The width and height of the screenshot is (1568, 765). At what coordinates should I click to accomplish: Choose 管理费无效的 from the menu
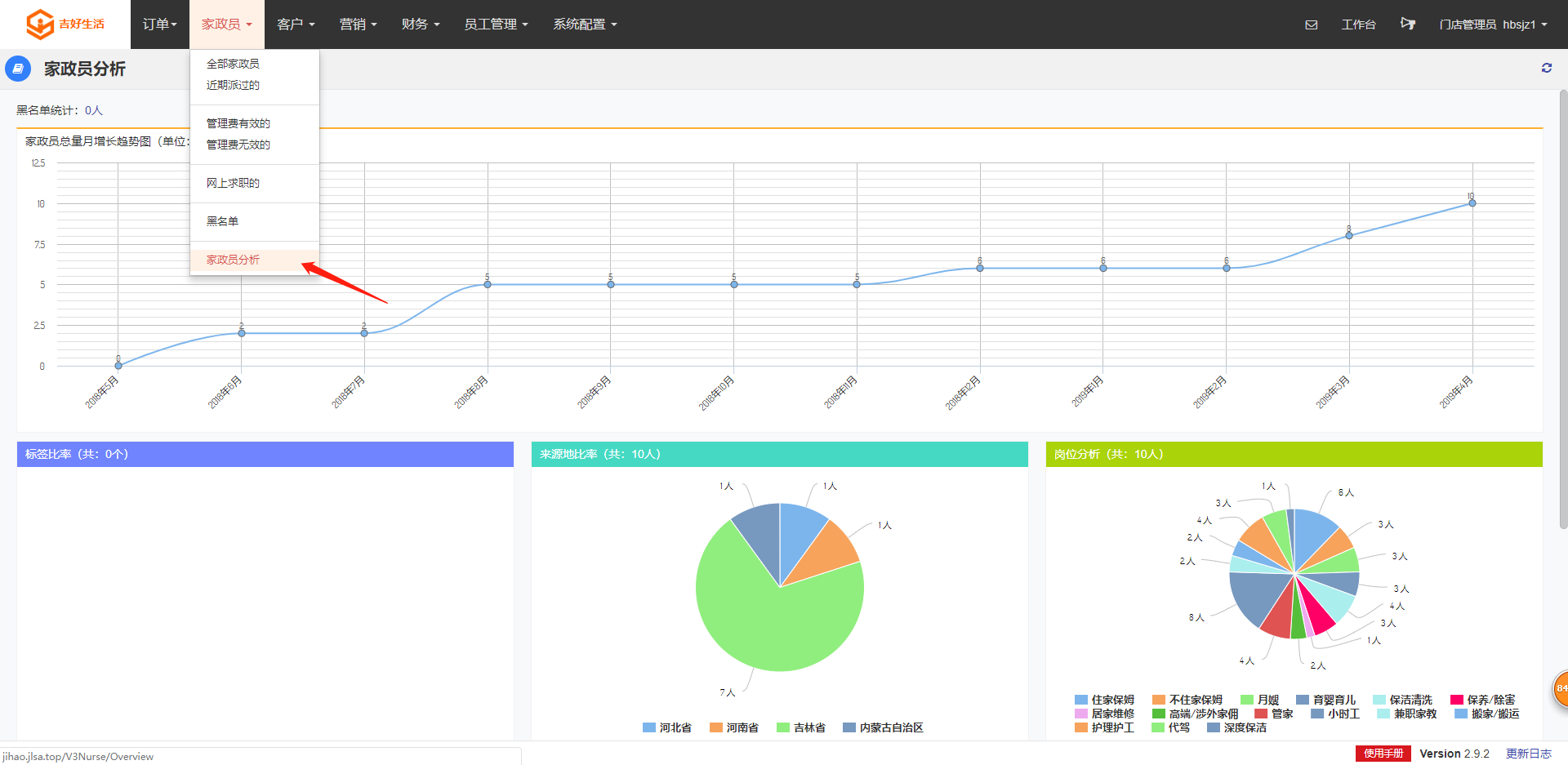click(x=255, y=145)
